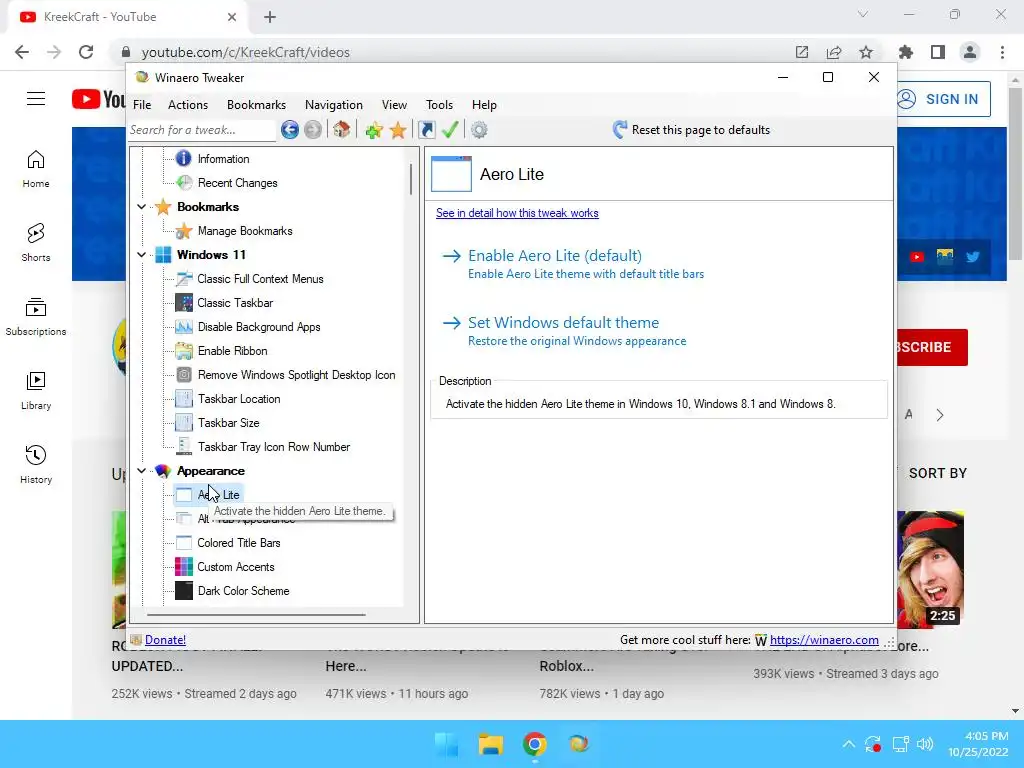The image size is (1024, 768).
Task: Open the volume tray icon
Action: pos(925,744)
